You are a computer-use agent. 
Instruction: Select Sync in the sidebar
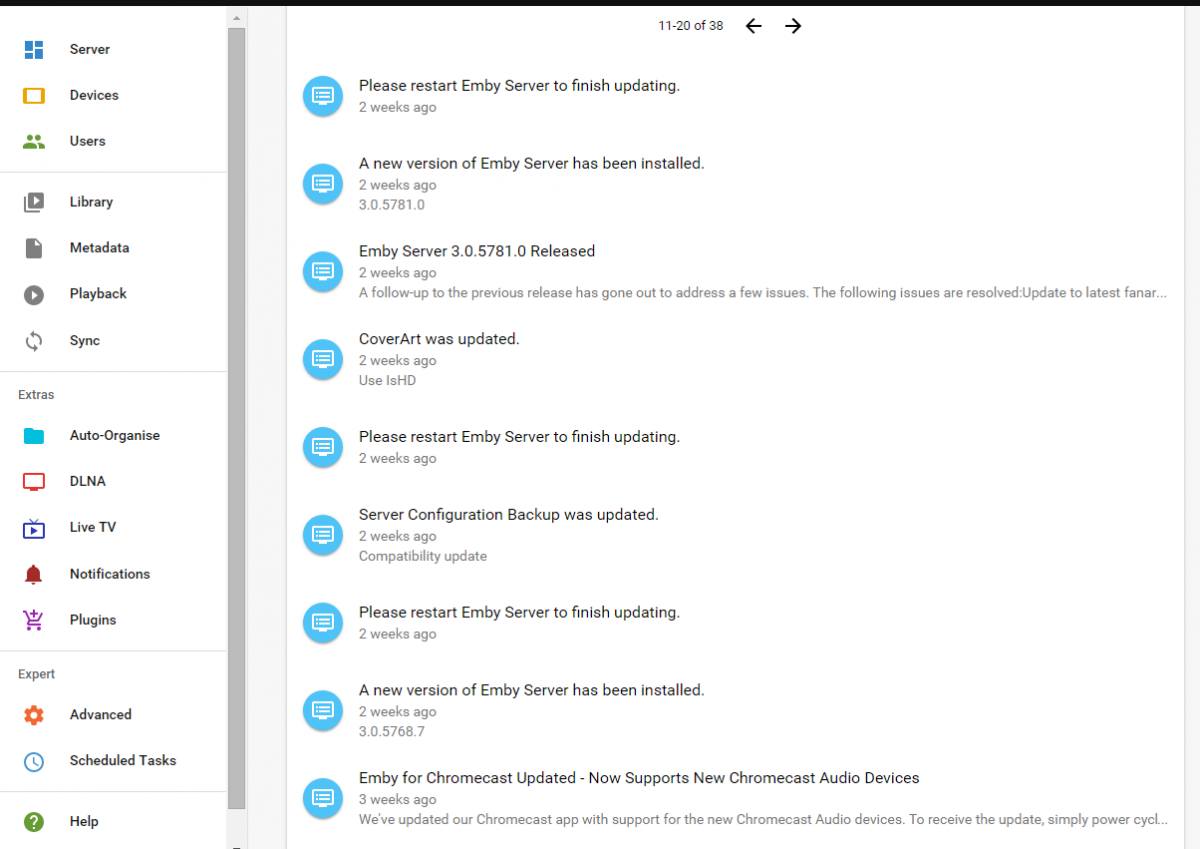pos(85,341)
